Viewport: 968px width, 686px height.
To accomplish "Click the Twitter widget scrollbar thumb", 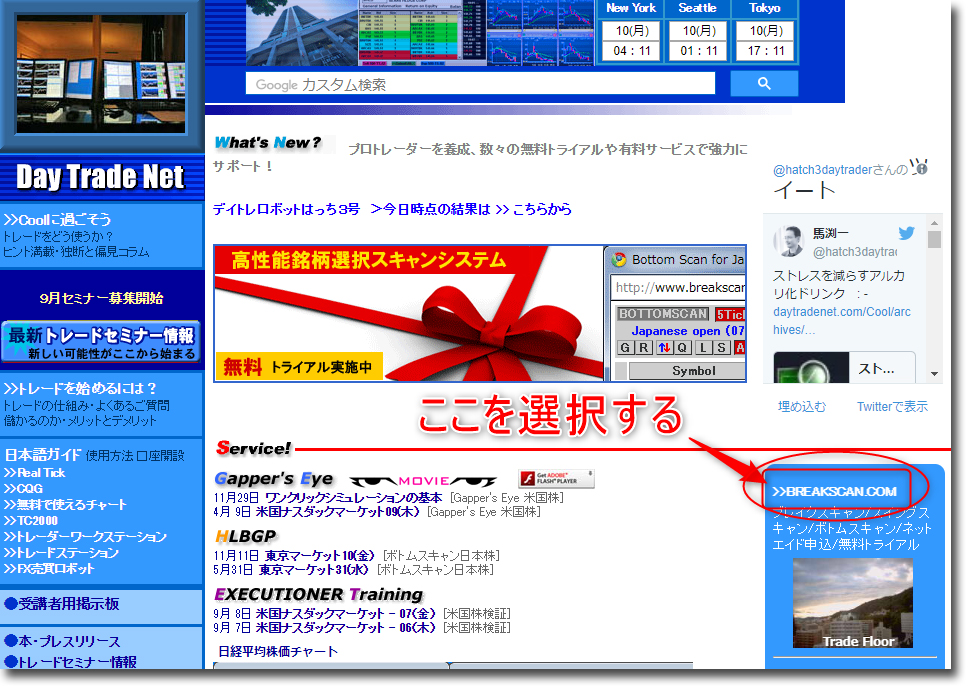I will coord(934,240).
